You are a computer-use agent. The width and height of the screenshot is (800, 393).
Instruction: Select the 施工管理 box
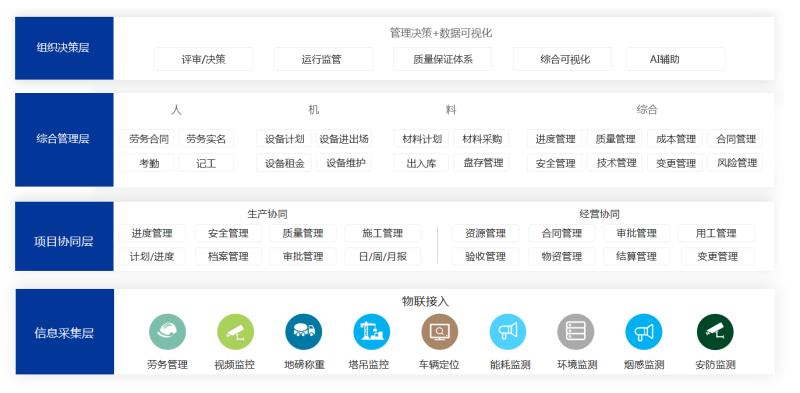coord(383,233)
